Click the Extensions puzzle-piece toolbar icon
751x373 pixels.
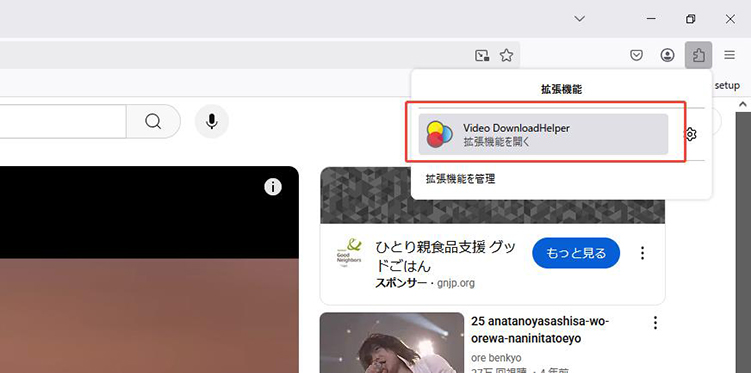point(698,55)
